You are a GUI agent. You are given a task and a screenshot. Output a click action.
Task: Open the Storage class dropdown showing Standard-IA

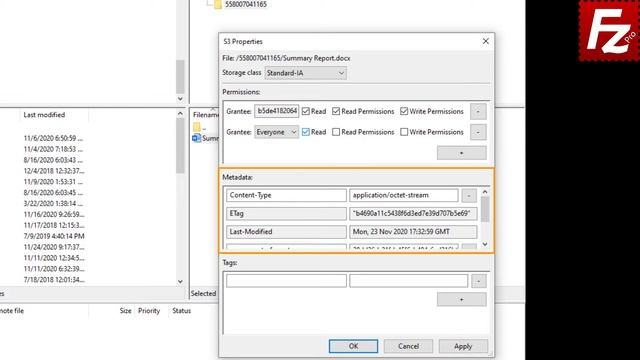tap(305, 73)
